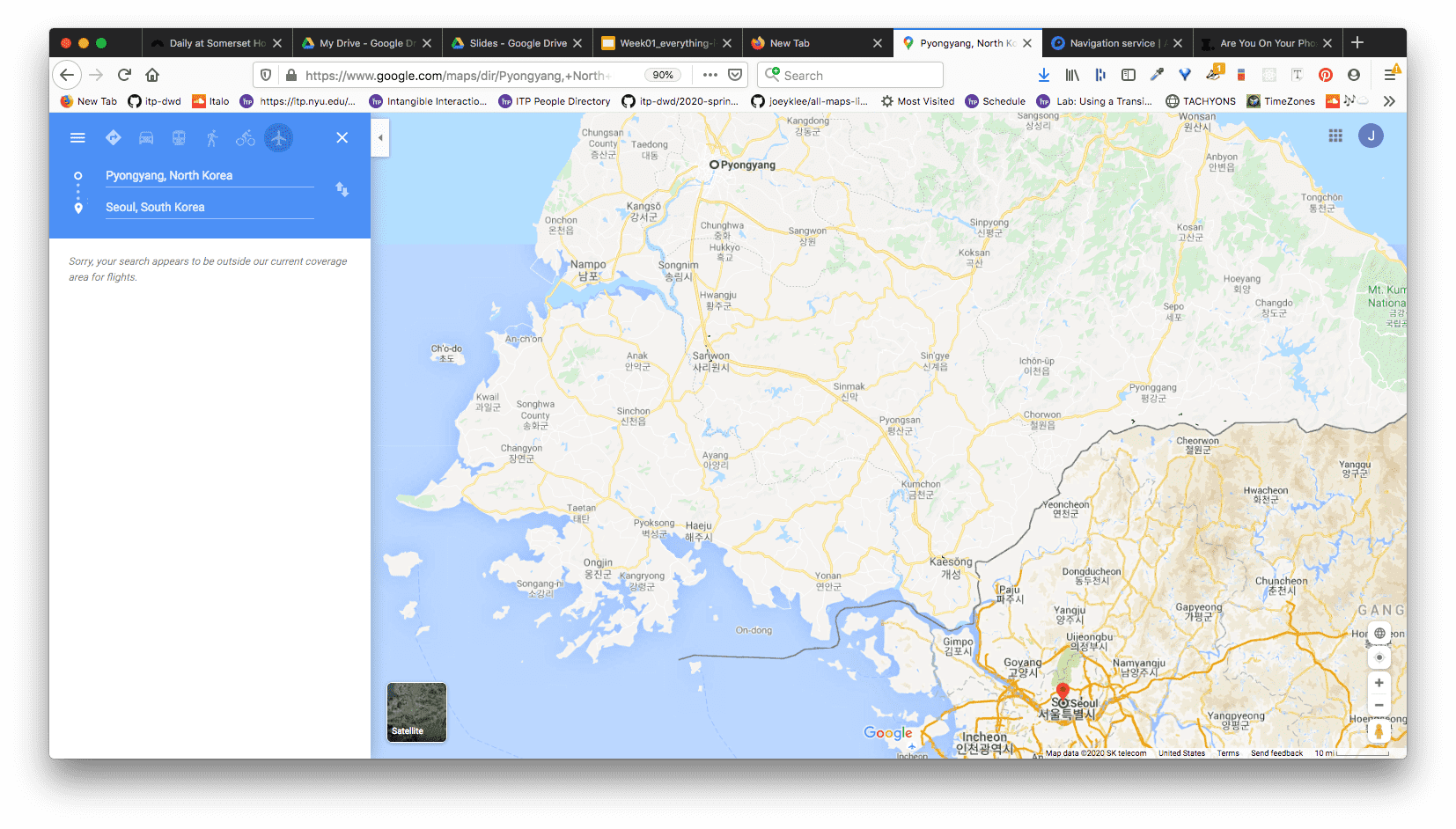Click the Seoul, South Korea destination field
The height and width of the screenshot is (829, 1456).
tap(209, 208)
